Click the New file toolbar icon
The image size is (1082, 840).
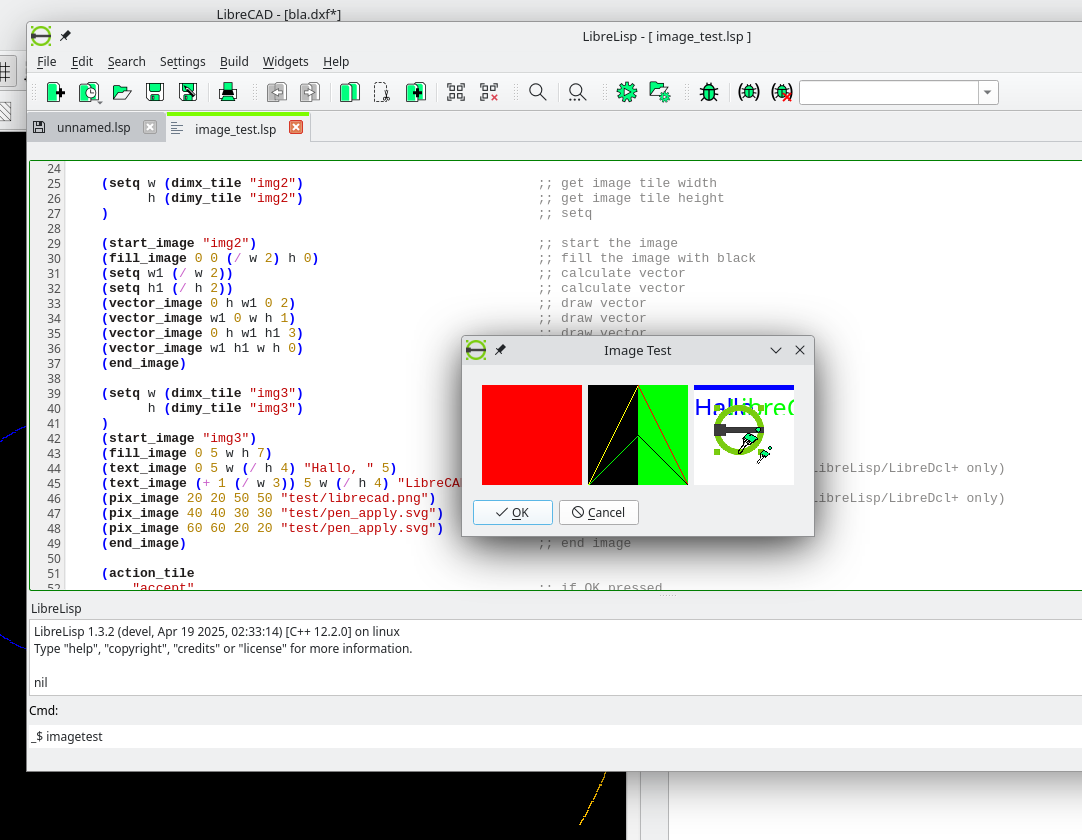[x=56, y=93]
